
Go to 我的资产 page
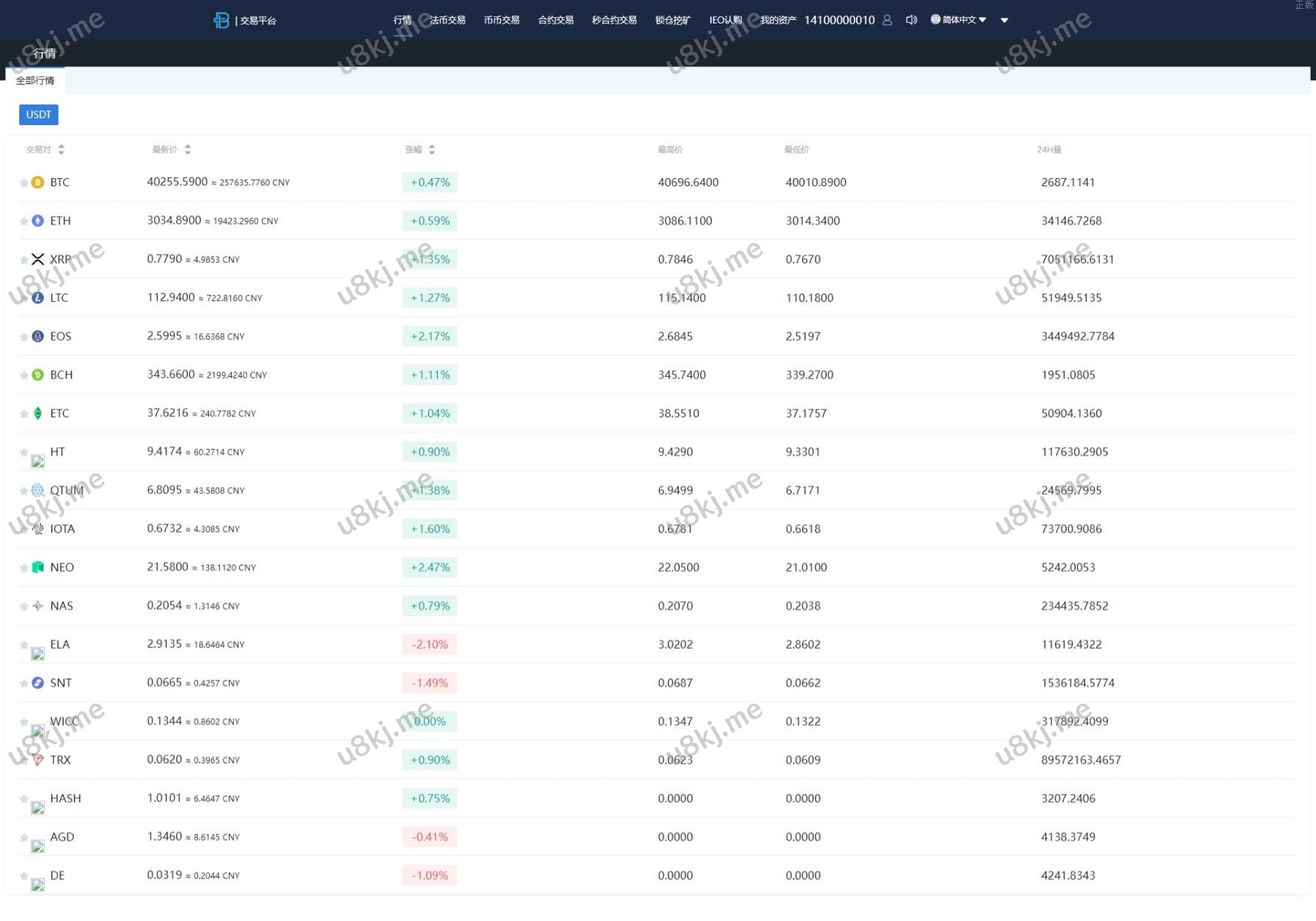778,20
